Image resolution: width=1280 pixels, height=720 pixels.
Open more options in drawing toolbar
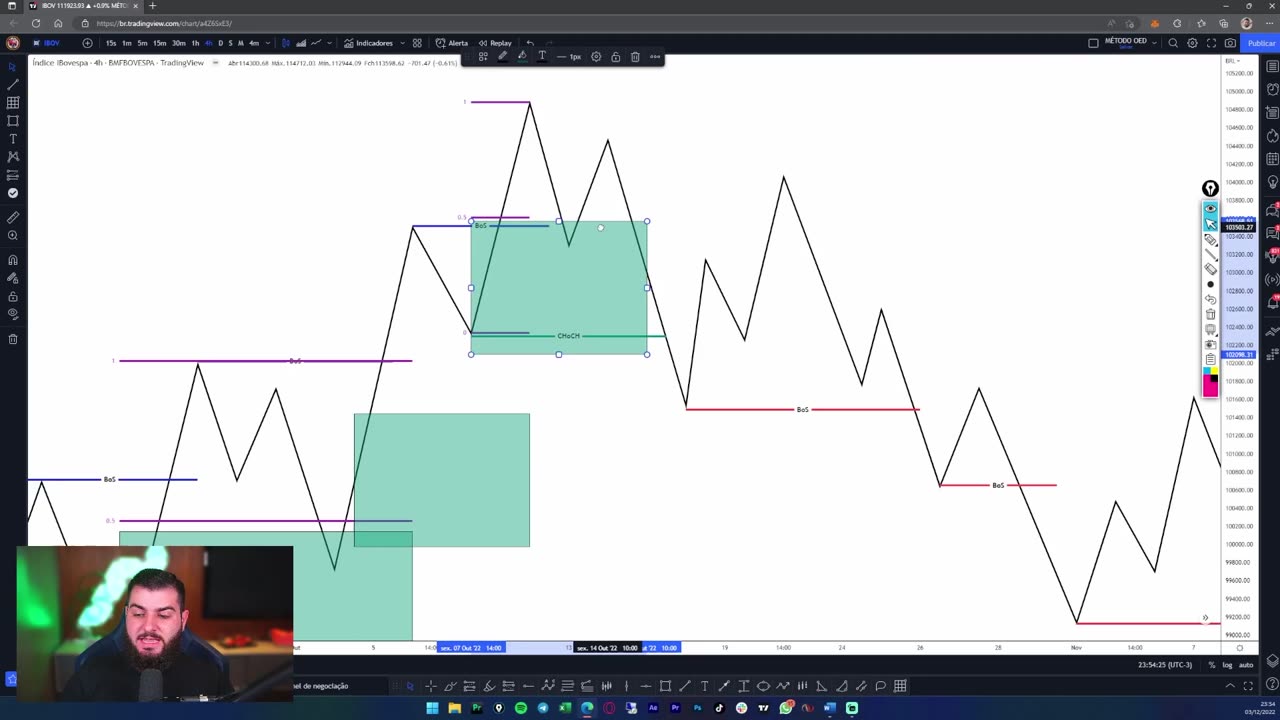655,57
